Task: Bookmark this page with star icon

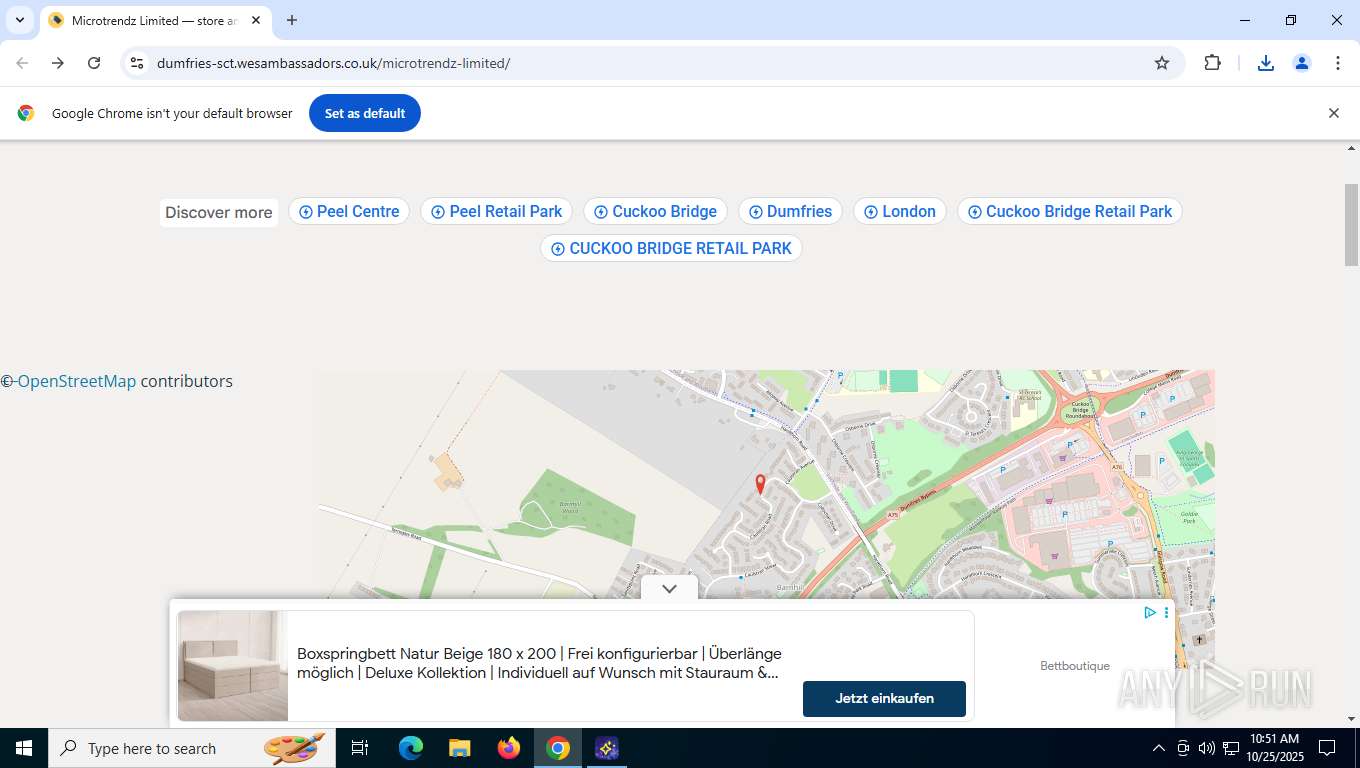Action: click(x=1162, y=63)
